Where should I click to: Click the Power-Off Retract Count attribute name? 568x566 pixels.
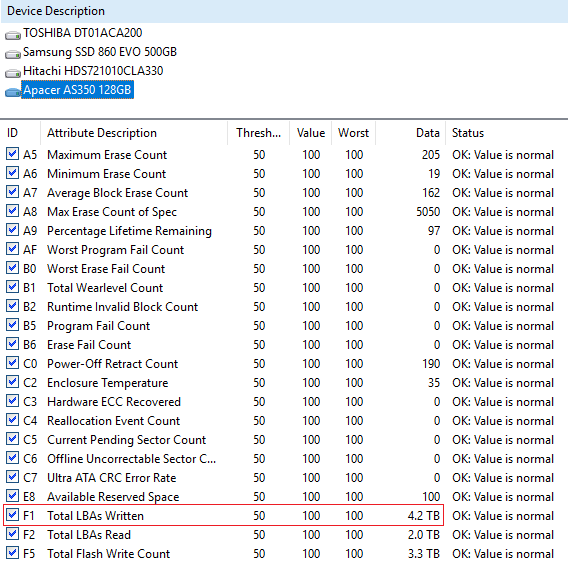112,364
